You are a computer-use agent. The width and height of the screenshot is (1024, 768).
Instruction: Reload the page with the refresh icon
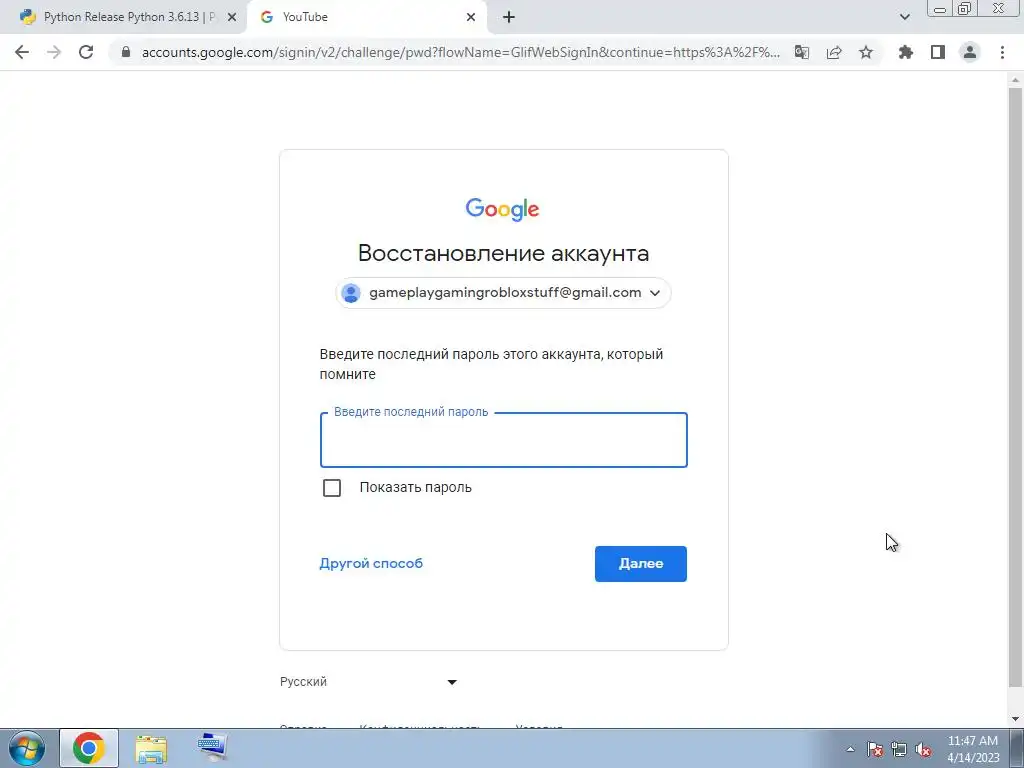[x=86, y=52]
